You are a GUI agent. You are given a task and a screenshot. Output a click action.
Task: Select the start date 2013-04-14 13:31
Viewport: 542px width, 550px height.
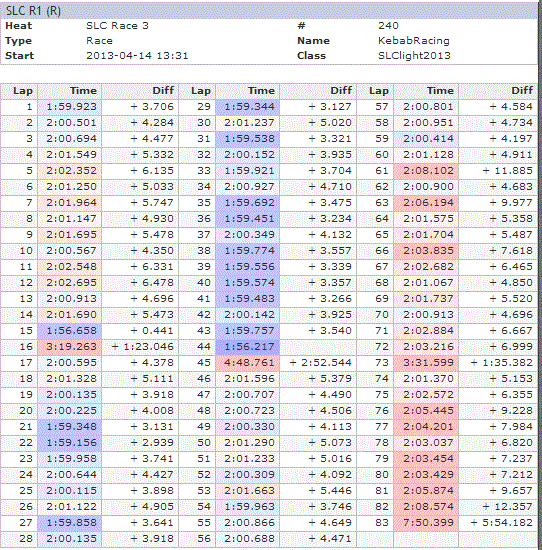point(137,56)
